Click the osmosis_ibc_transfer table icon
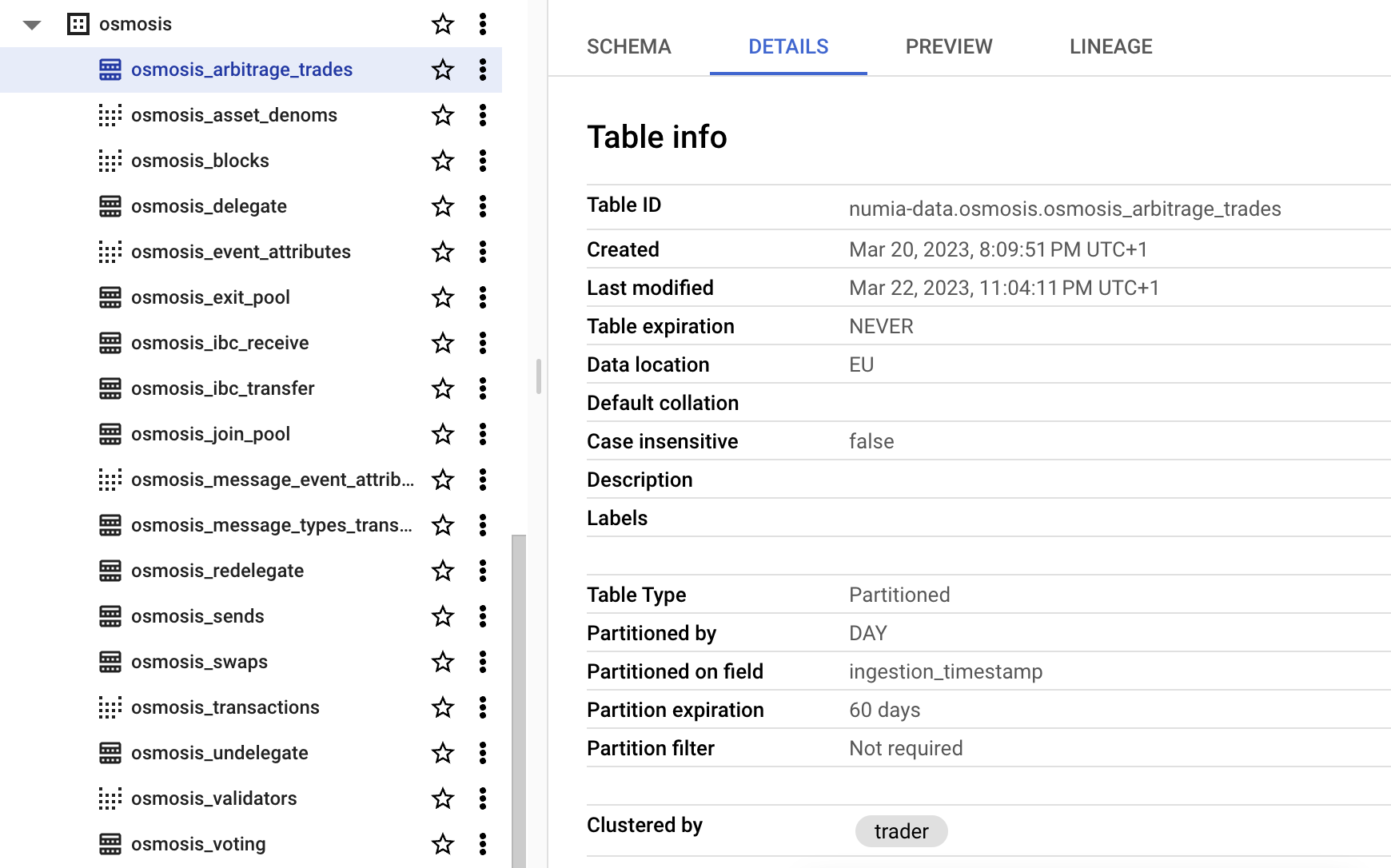The width and height of the screenshot is (1391, 868). pyautogui.click(x=110, y=388)
